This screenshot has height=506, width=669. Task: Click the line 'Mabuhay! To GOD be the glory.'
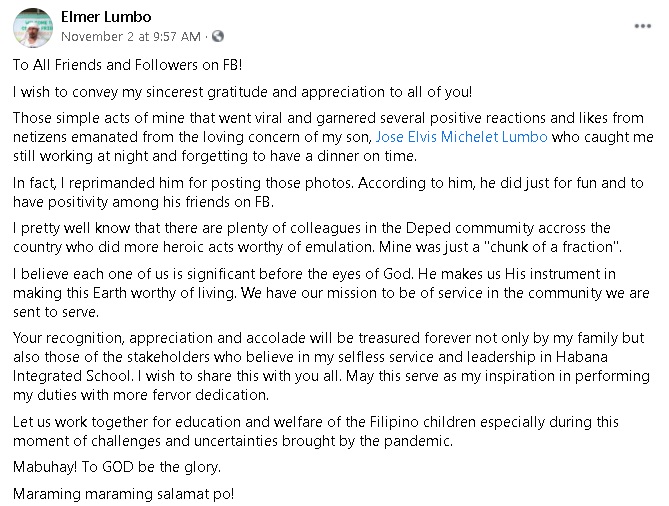[117, 467]
